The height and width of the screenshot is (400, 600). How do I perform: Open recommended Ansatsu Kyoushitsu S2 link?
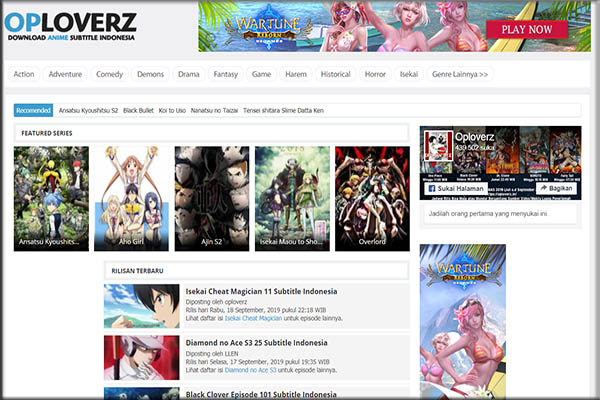coord(88,111)
